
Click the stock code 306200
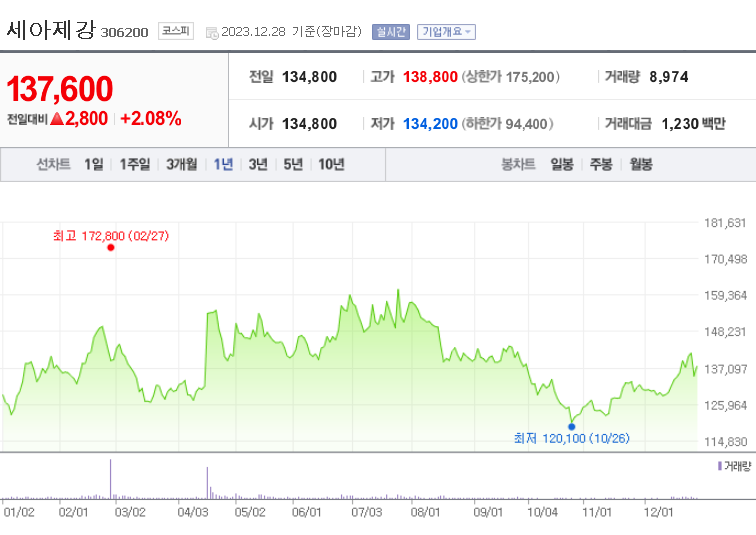(x=124, y=32)
